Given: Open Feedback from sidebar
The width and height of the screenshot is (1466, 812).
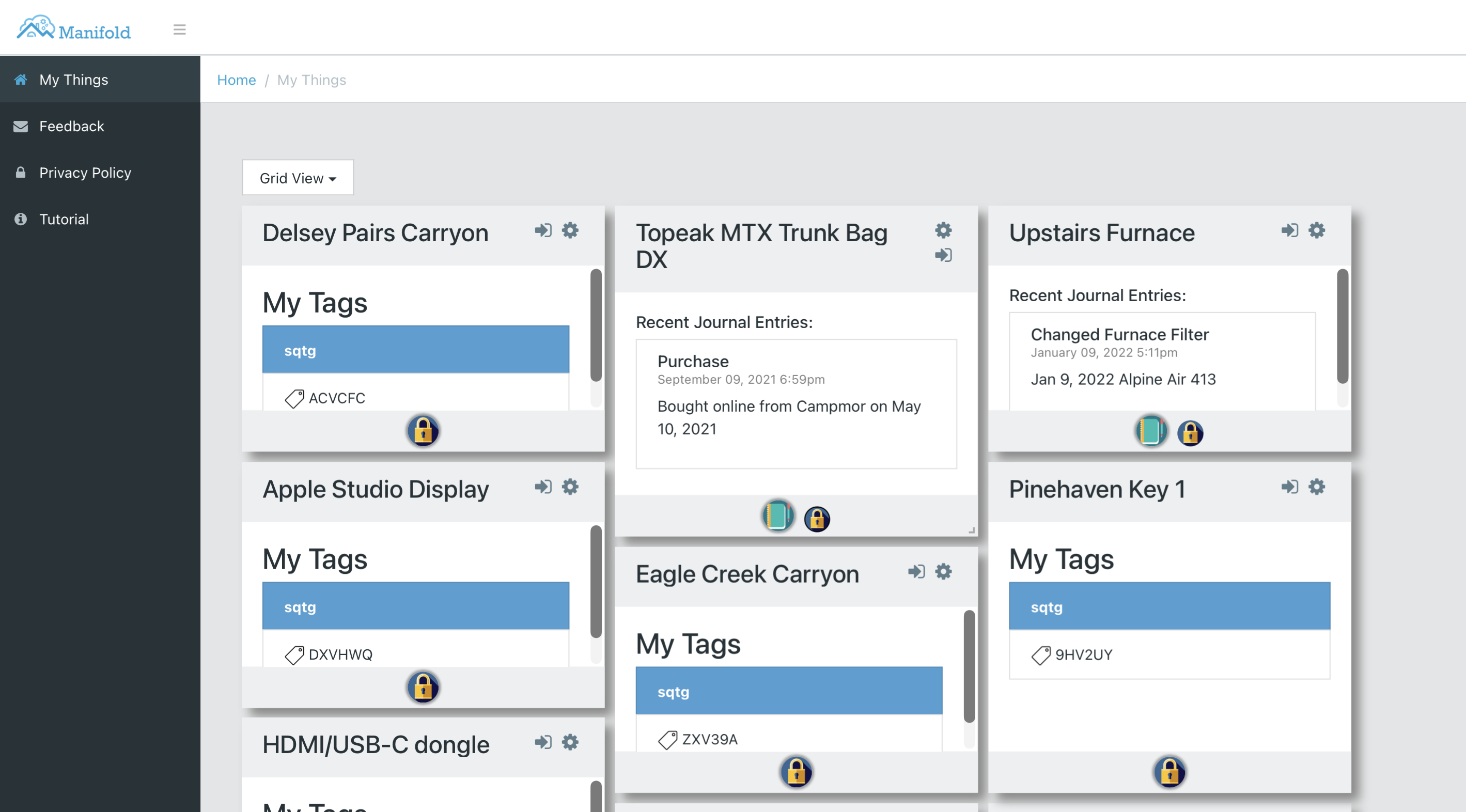Looking at the screenshot, I should tap(72, 126).
